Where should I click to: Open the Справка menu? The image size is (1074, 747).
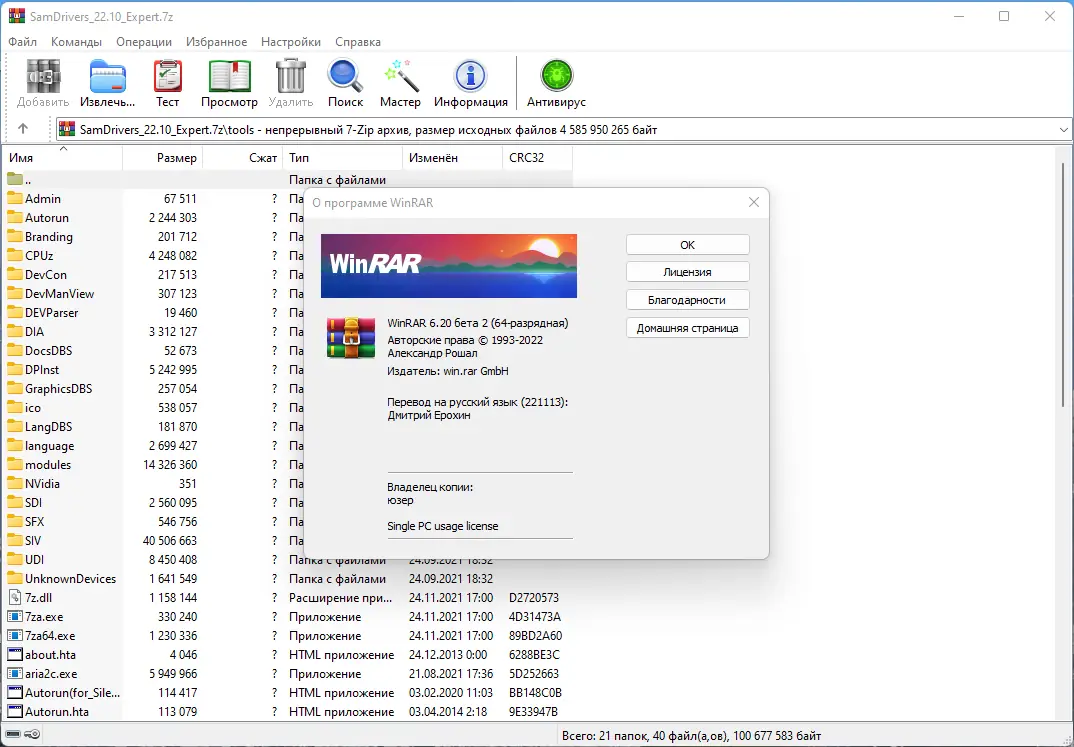click(358, 42)
